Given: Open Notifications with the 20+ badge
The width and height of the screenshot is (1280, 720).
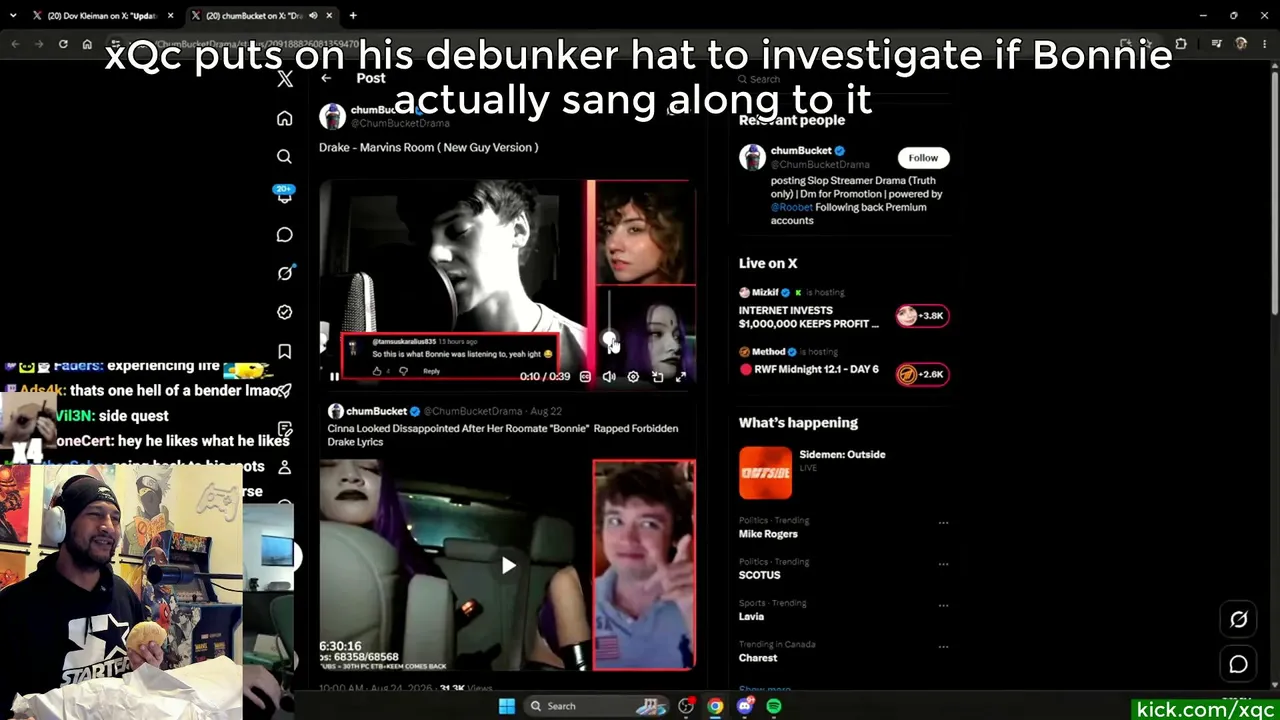Looking at the screenshot, I should tap(285, 195).
